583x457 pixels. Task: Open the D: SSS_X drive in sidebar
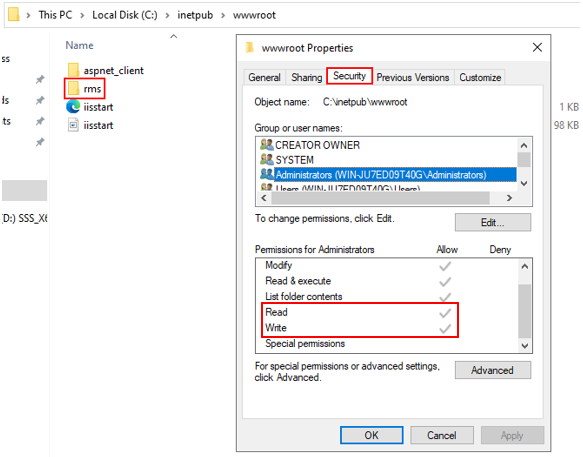point(25,218)
